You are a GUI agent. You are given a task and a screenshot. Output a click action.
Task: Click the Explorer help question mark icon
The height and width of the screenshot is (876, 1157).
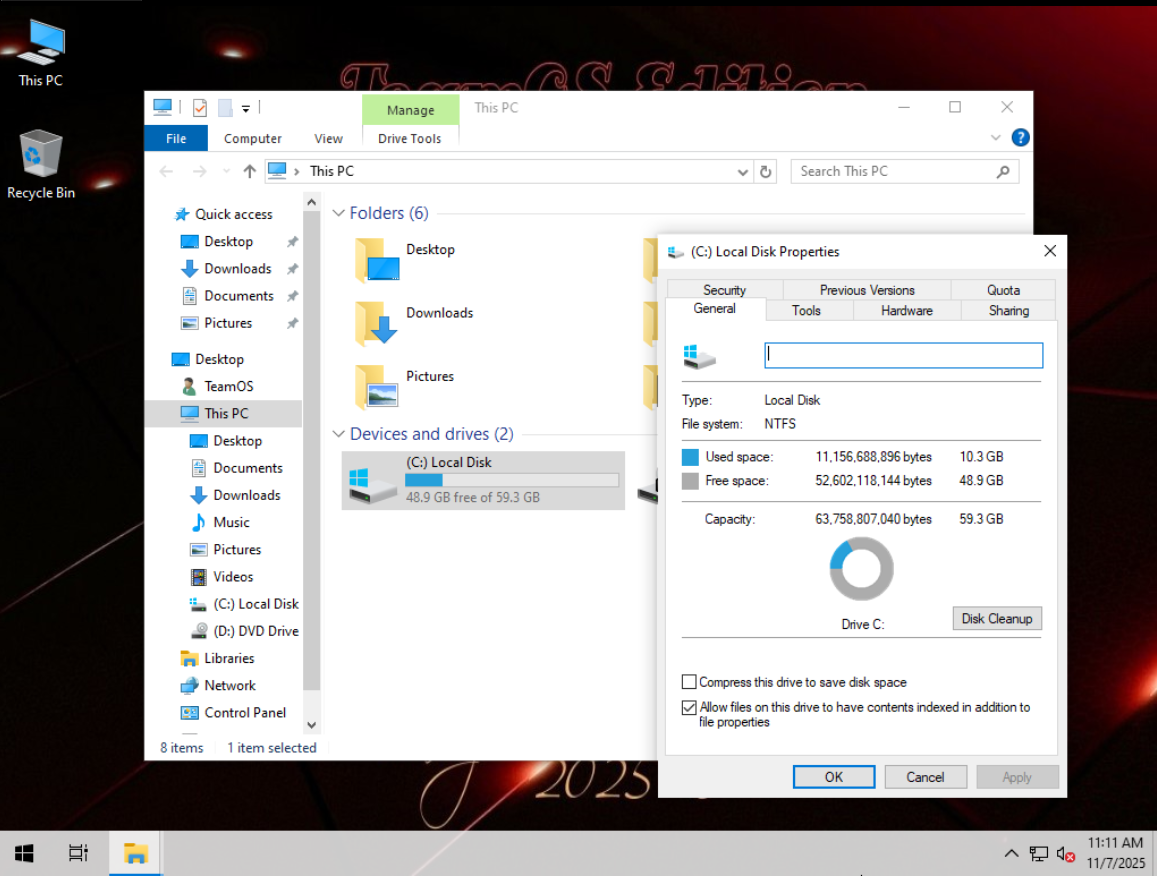point(1020,138)
